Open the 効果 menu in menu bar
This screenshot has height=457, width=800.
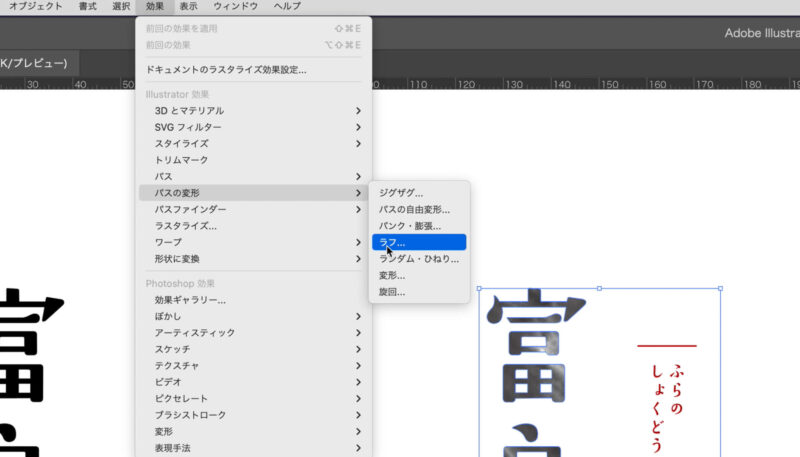pyautogui.click(x=155, y=7)
